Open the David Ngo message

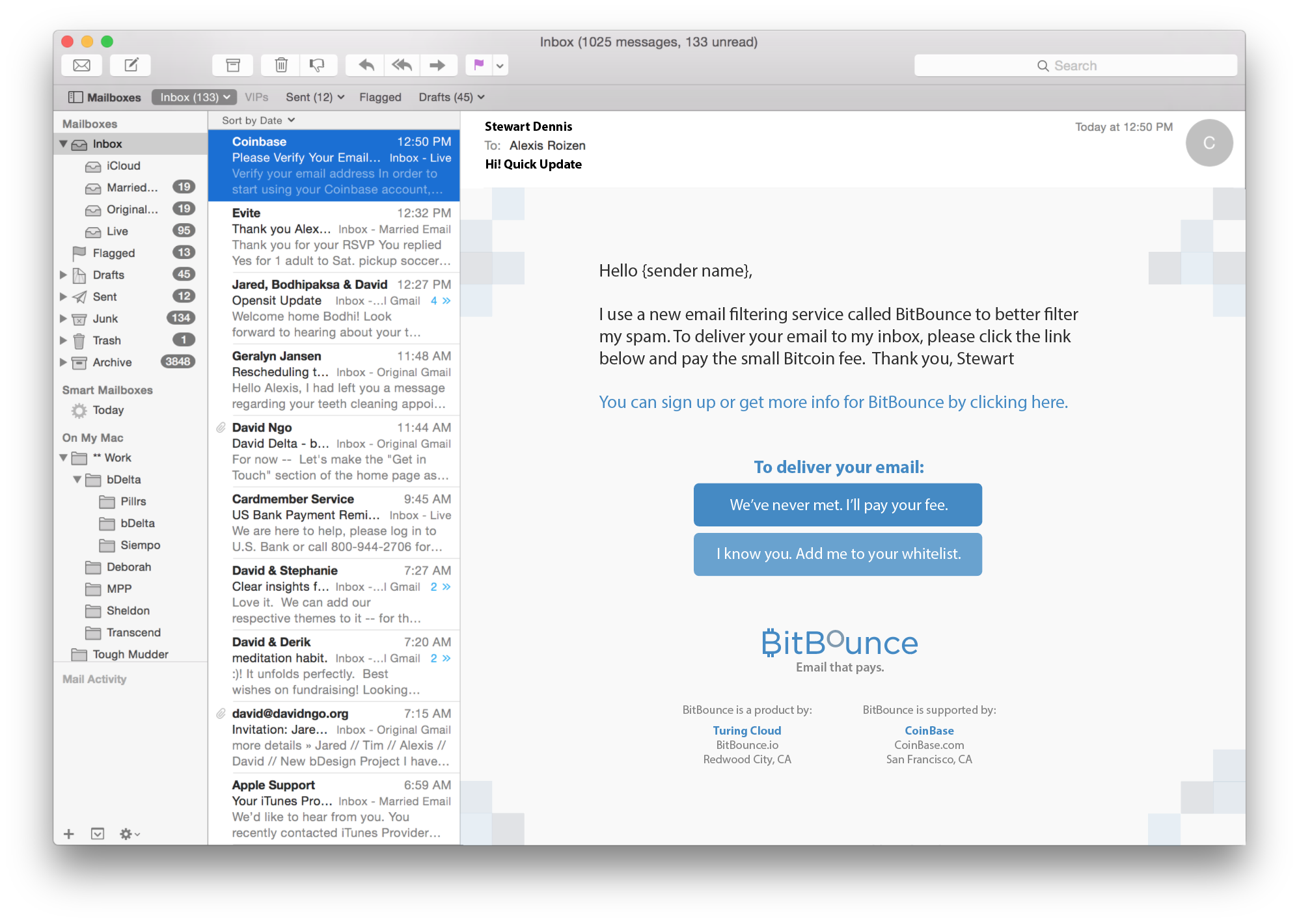click(x=335, y=452)
